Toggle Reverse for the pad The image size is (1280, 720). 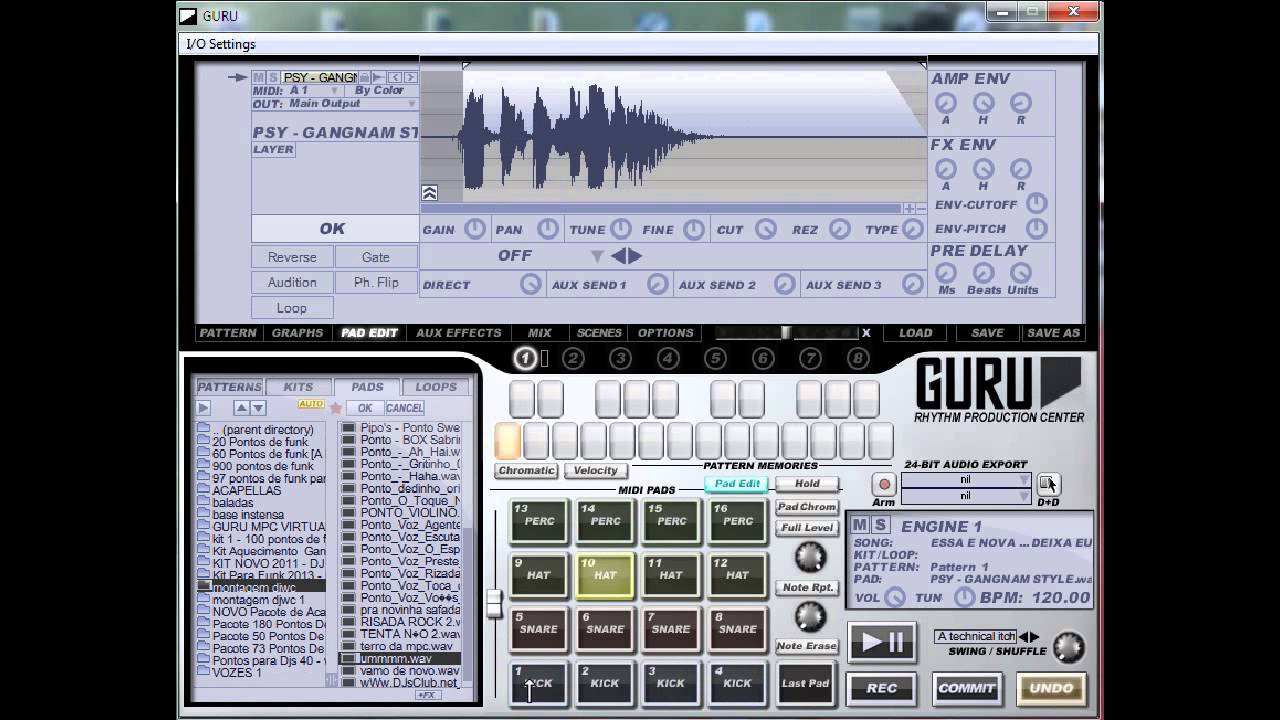click(x=292, y=257)
